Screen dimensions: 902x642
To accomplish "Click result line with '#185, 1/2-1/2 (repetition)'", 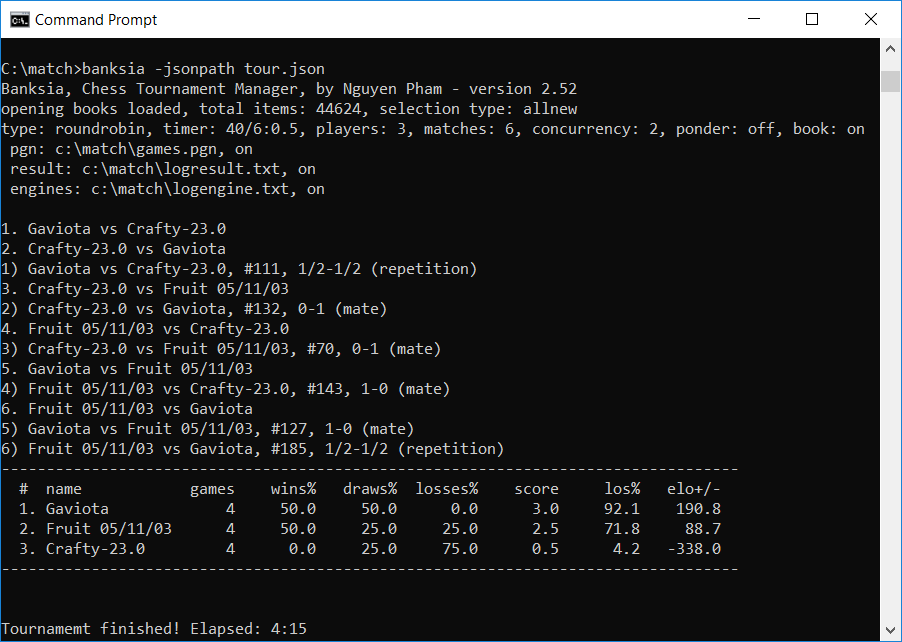I will (253, 449).
